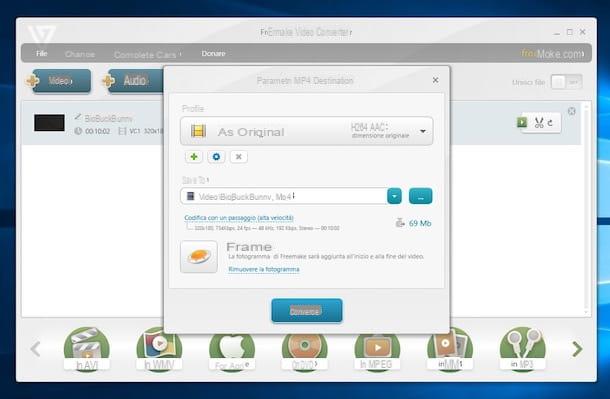Rename file using the pencil icon
Viewport: 610px width, 399px height.
coord(78,117)
